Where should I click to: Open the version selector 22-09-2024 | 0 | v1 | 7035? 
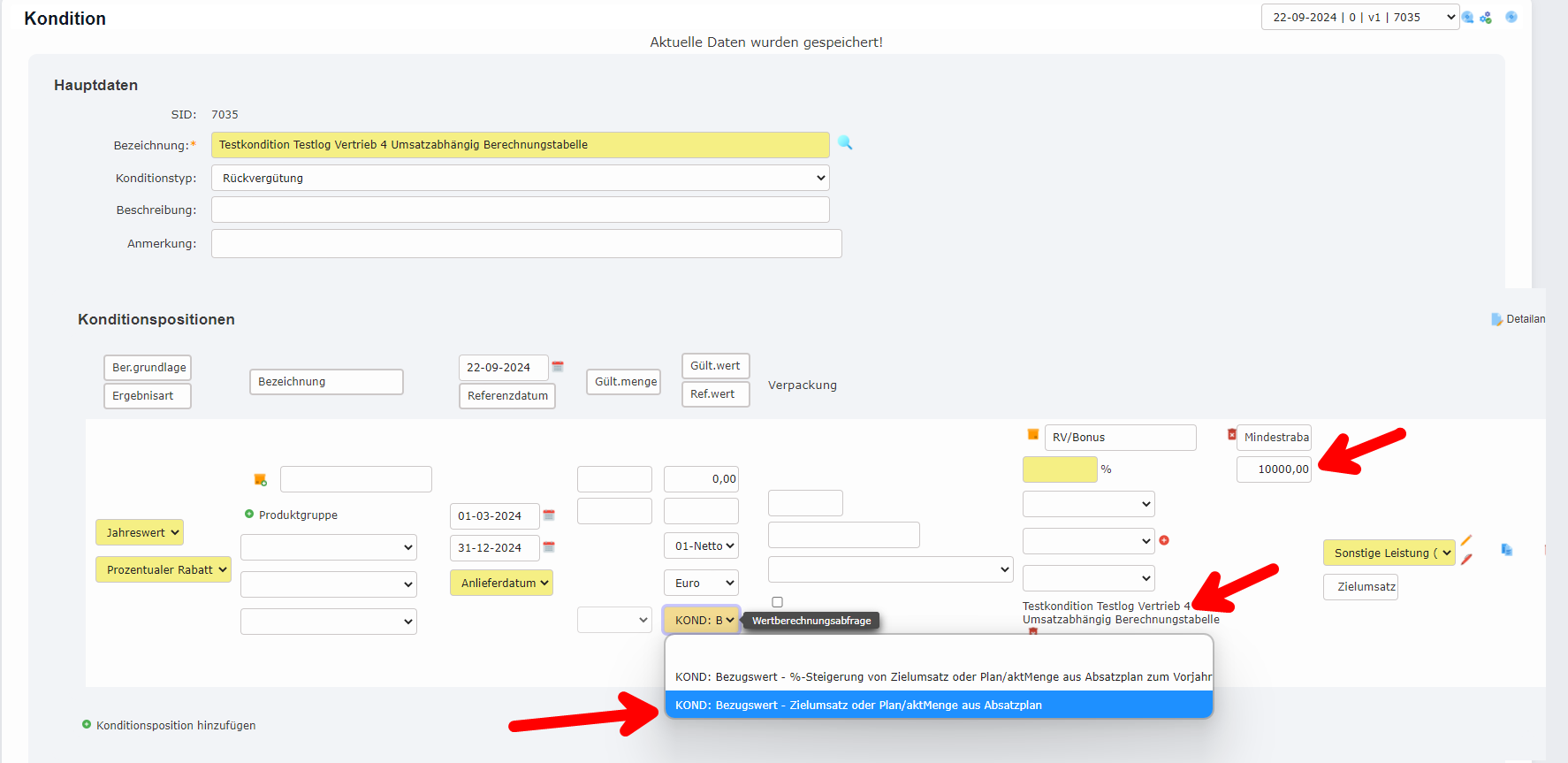coord(1359,17)
